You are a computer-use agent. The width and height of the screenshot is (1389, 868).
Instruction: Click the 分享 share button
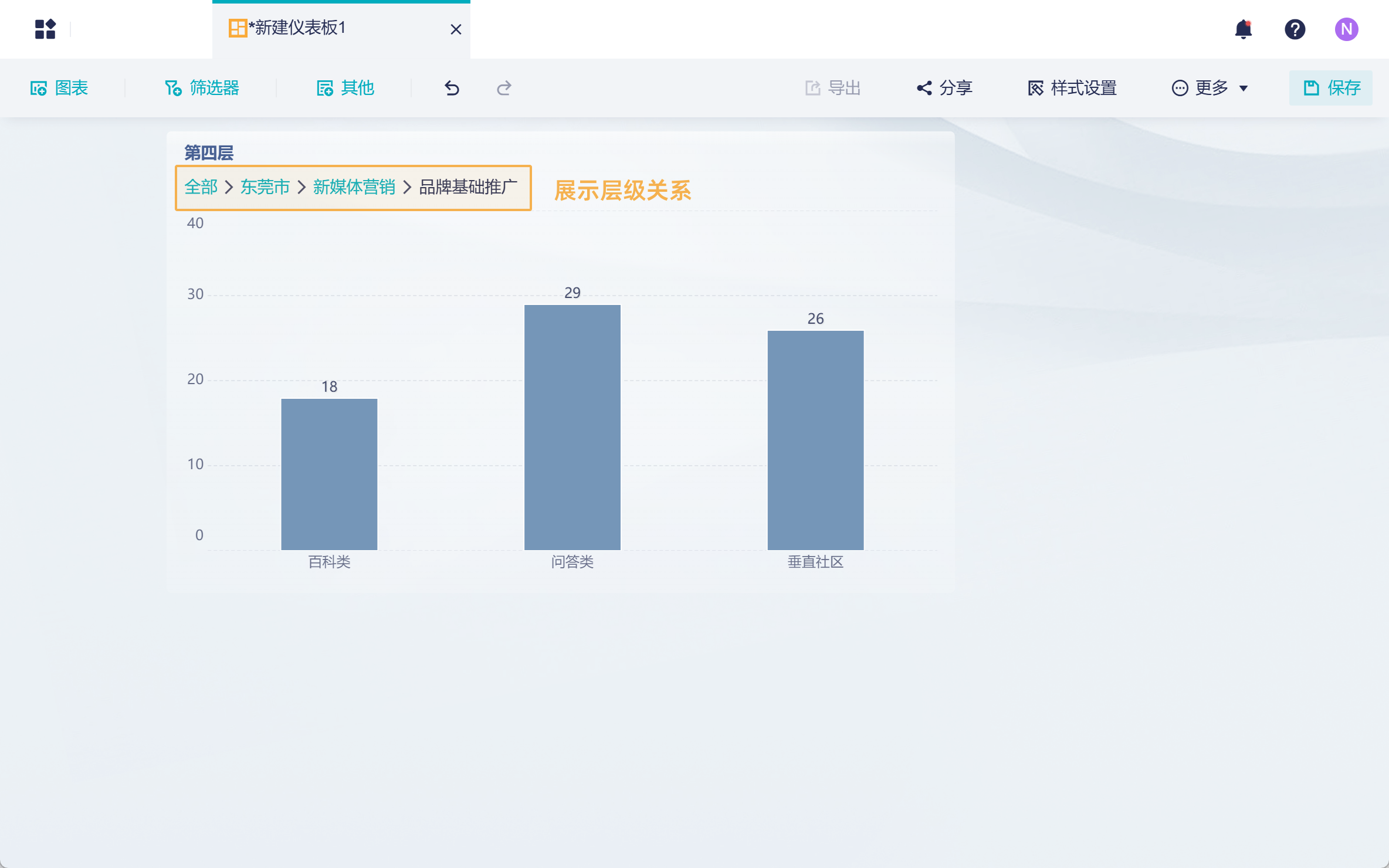coord(944,88)
